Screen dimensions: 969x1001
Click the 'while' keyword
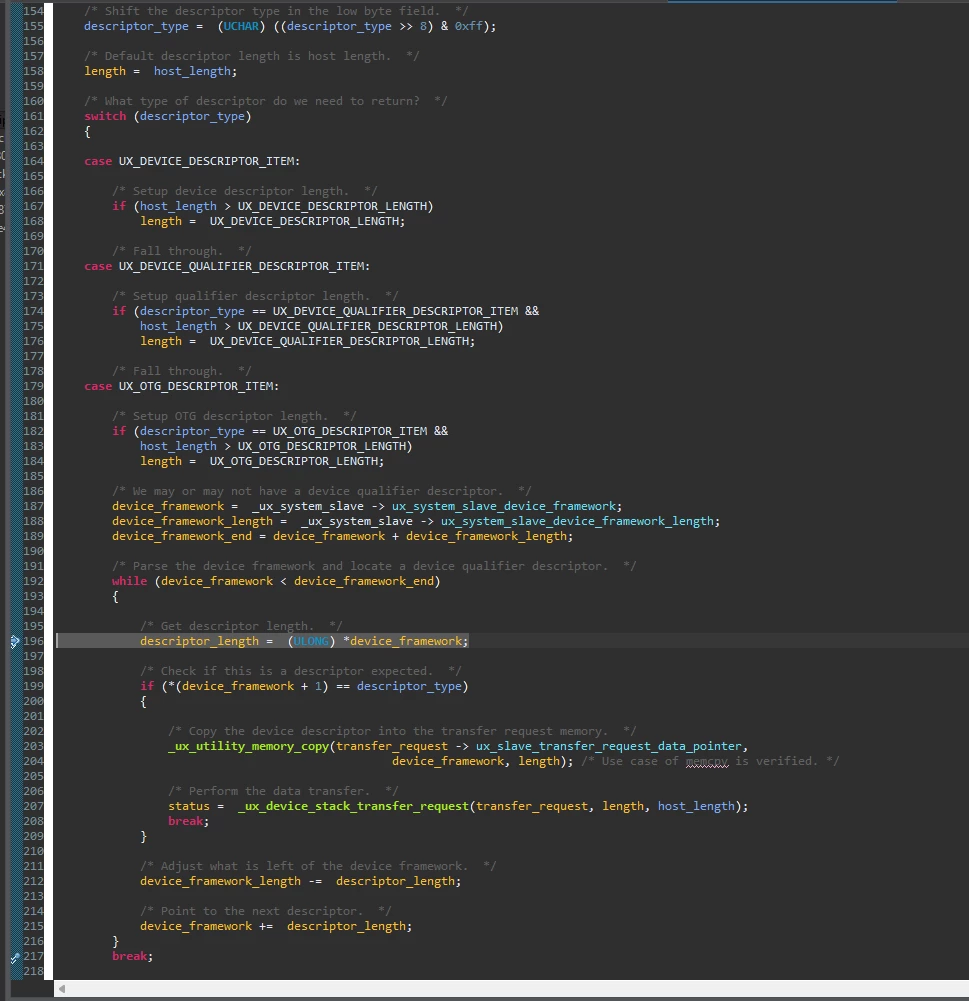[x=130, y=582]
